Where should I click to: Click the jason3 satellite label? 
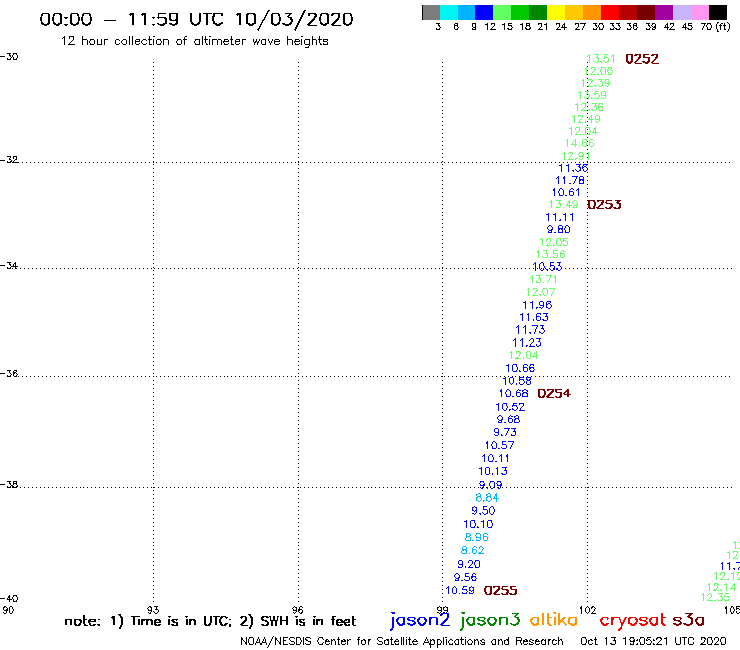[490, 620]
